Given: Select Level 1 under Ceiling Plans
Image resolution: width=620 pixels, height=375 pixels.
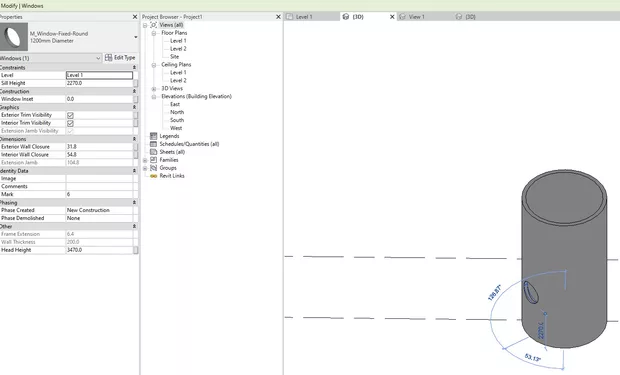Looking at the screenshot, I should (x=178, y=72).
